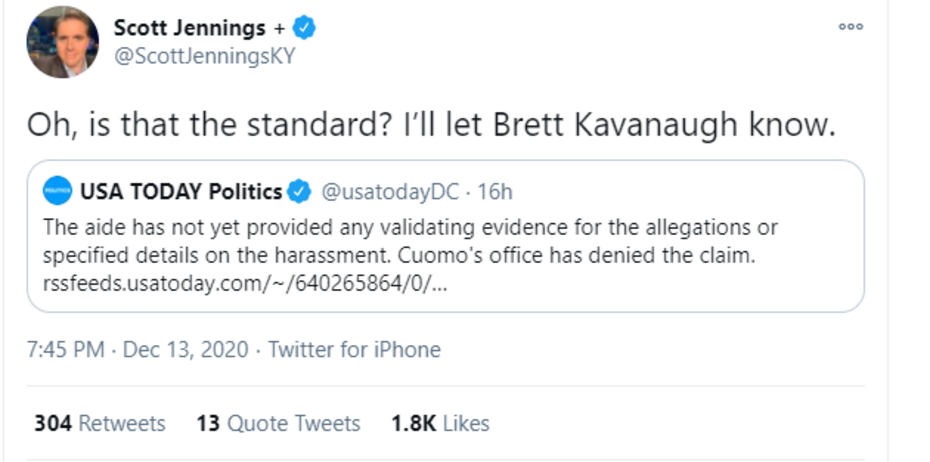
Task: Click the 7:45 PM · Dec 13, 2020 timestamp
Action: (x=138, y=350)
